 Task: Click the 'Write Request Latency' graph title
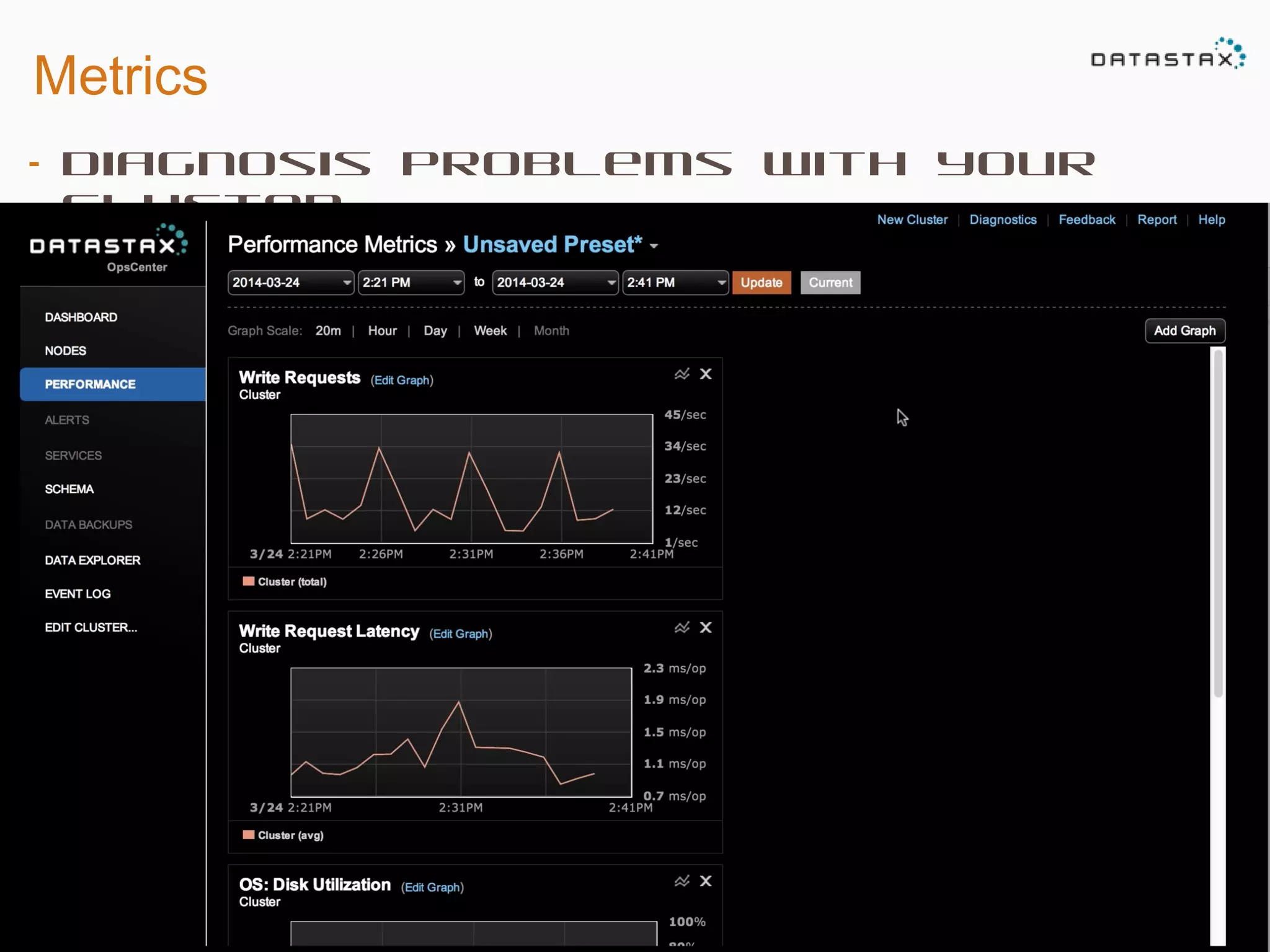[329, 631]
